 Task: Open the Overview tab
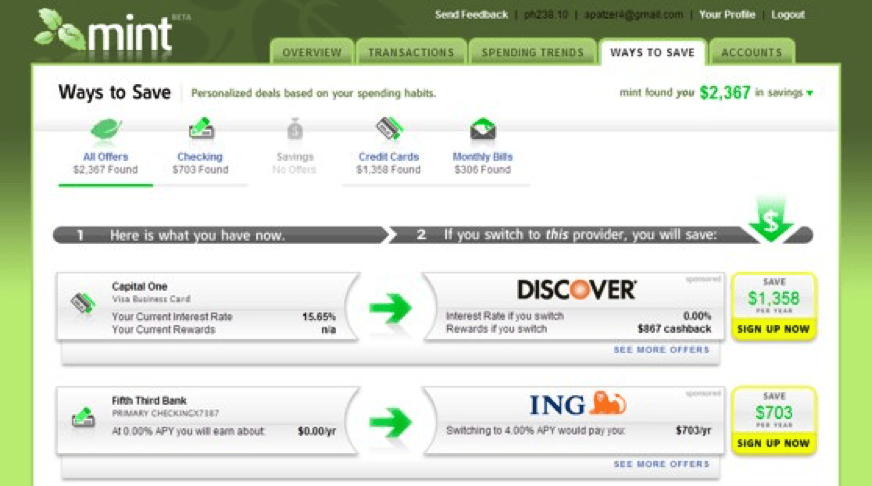312,52
